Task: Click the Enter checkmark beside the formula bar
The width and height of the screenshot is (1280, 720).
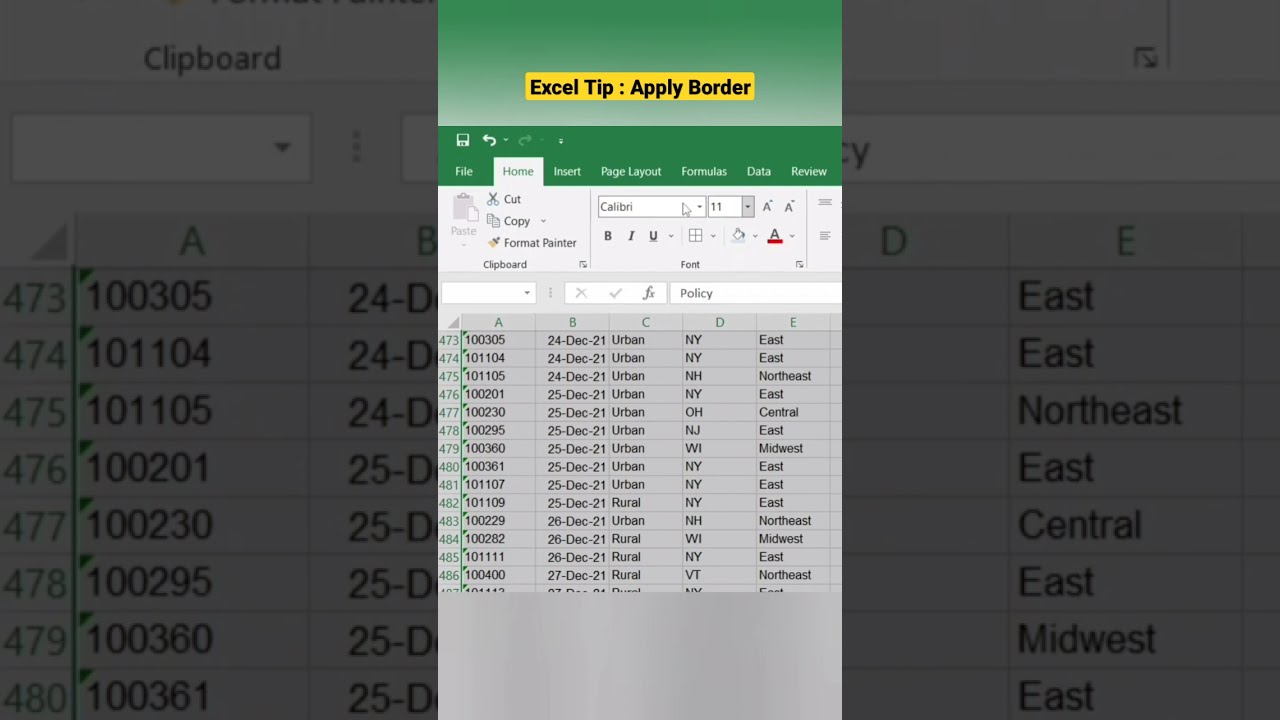Action: 615,293
